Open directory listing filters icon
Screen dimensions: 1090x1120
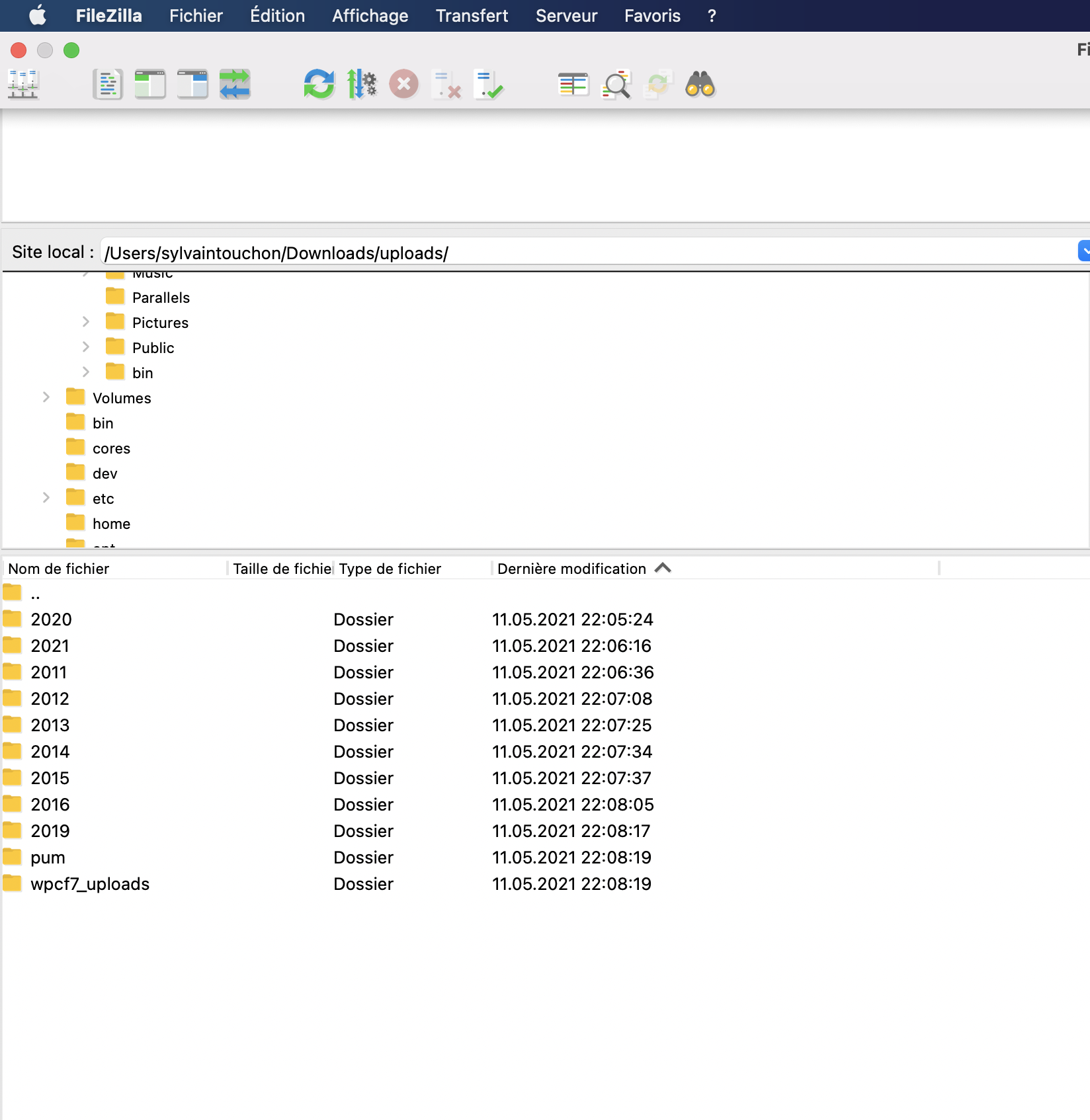573,85
